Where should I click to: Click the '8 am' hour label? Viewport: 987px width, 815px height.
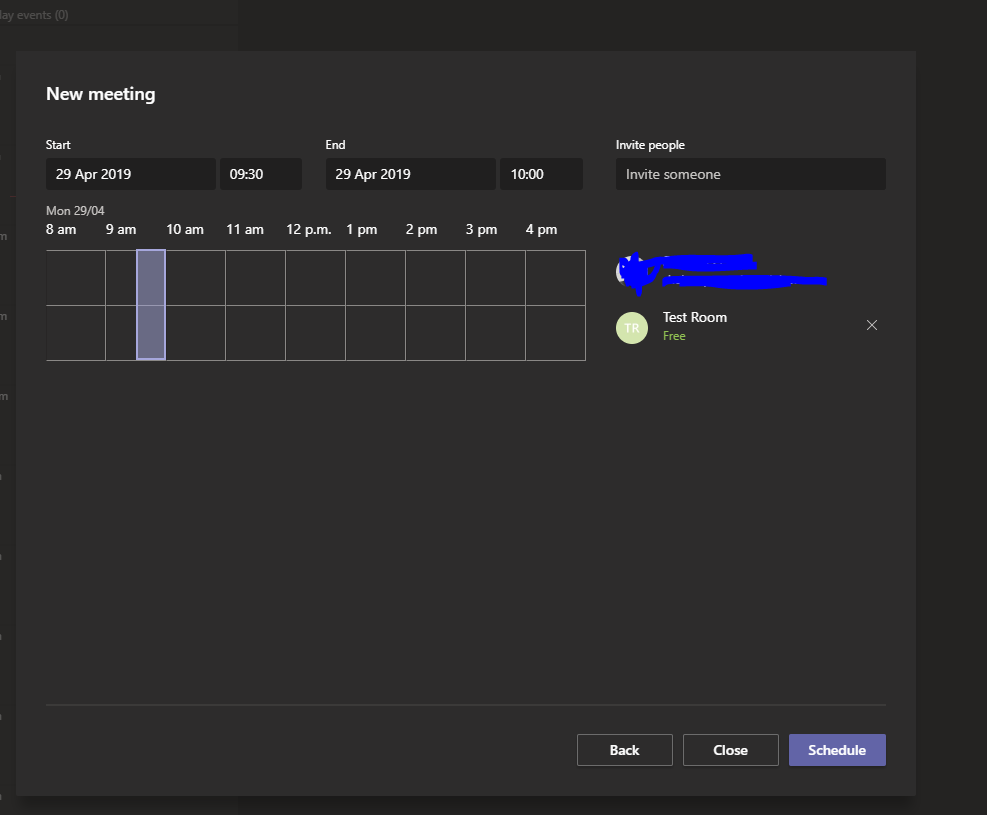point(61,230)
